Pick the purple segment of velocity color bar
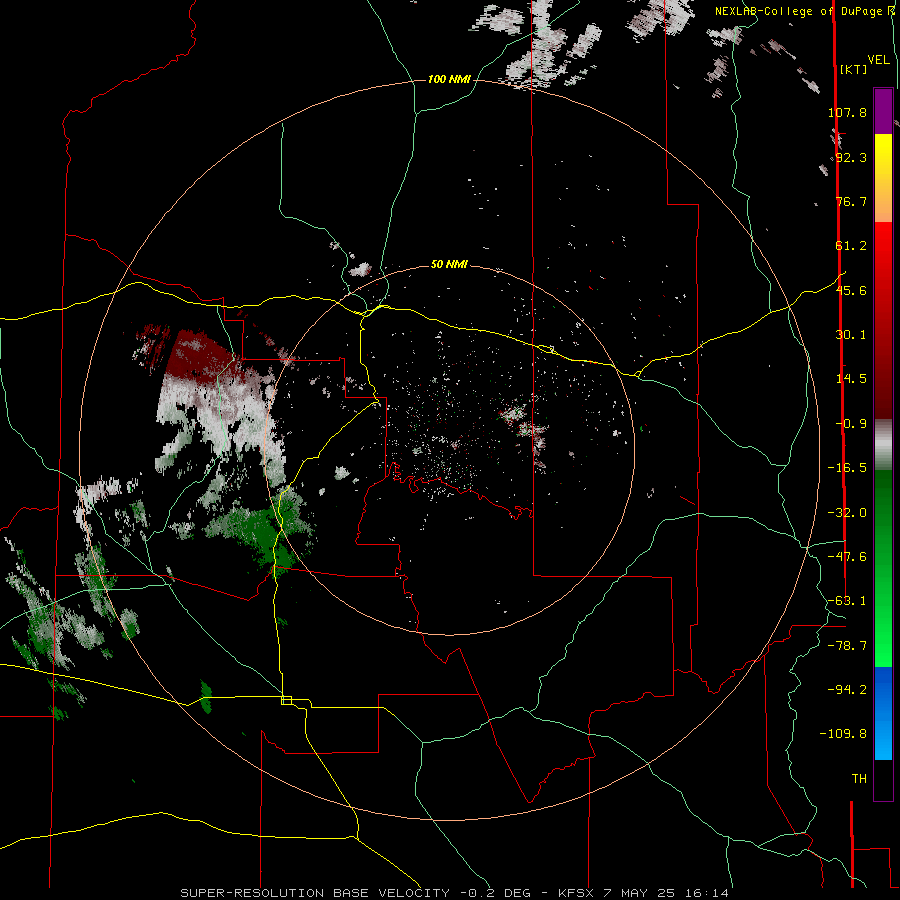 [883, 111]
